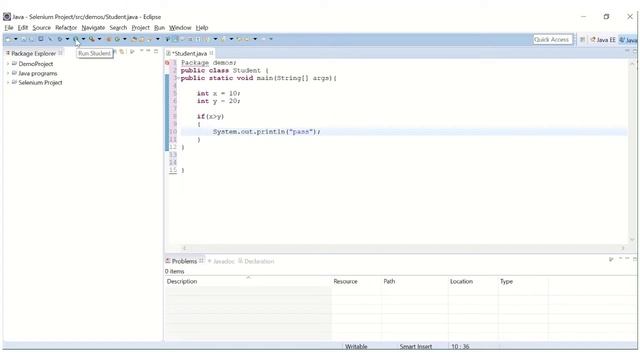Image resolution: width=640 pixels, height=360 pixels.
Task: Select the Package Explorer tab
Action: (33, 53)
